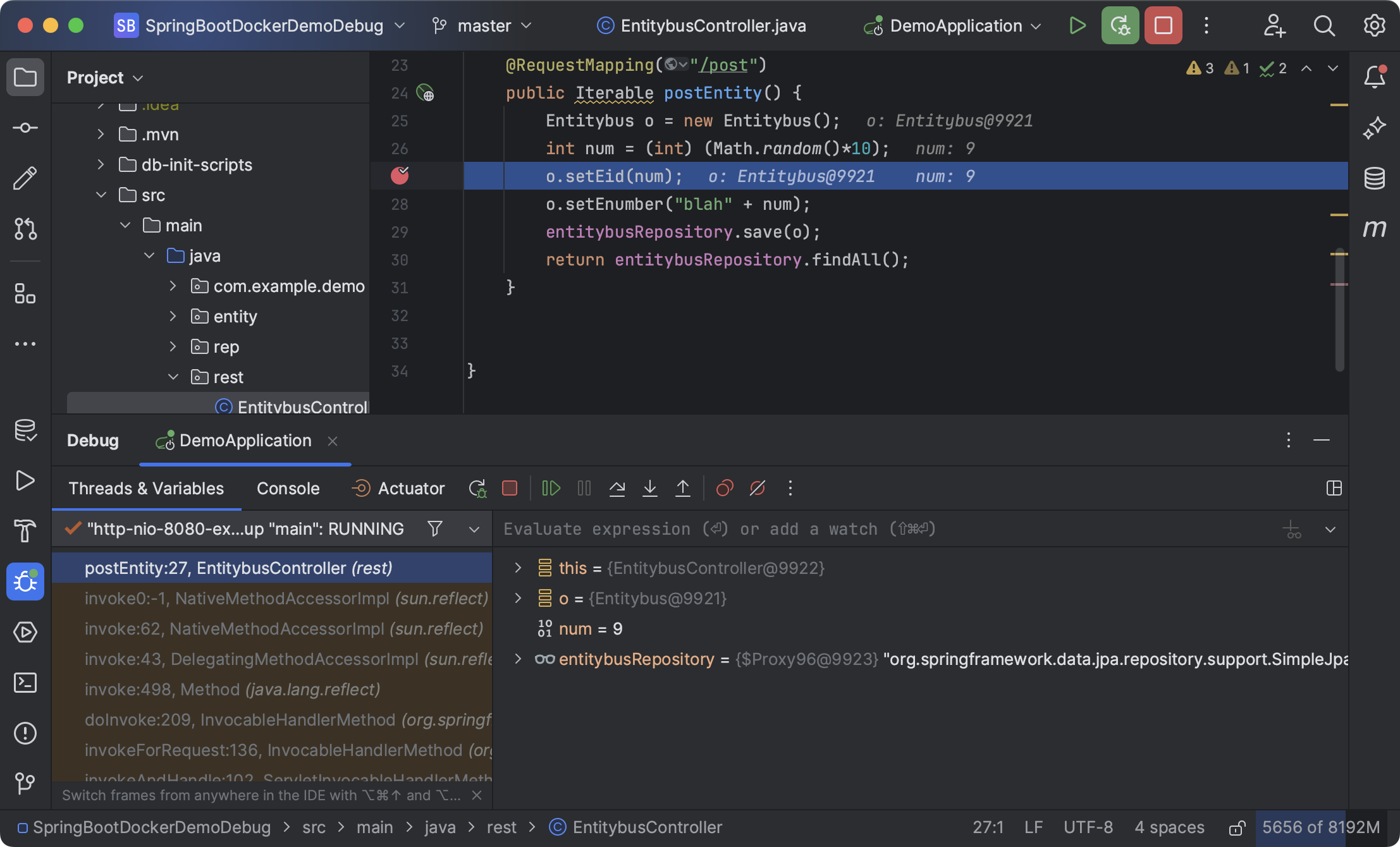
Task: Click the Step Into debugger icon
Action: point(650,488)
